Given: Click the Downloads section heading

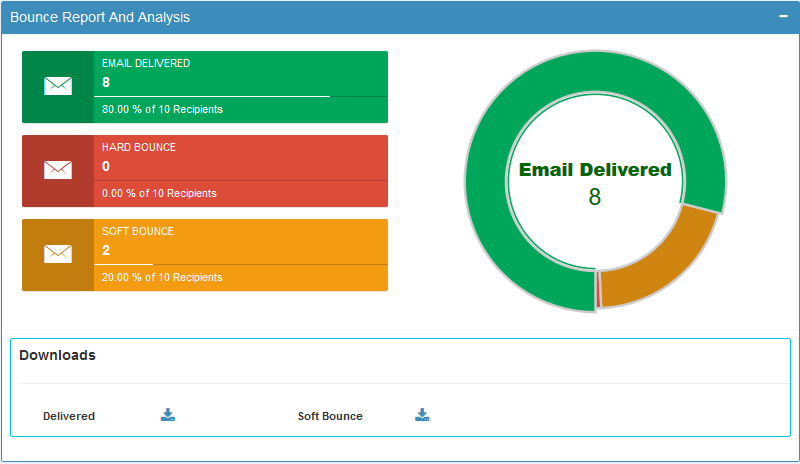Looking at the screenshot, I should tap(58, 355).
